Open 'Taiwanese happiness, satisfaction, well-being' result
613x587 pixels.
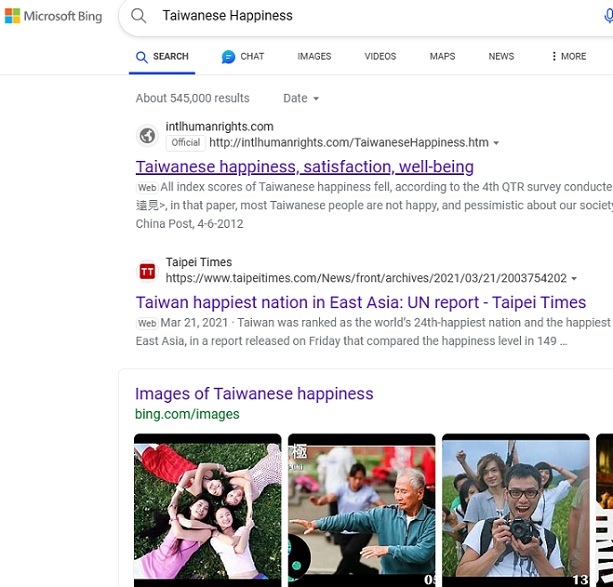coord(304,167)
